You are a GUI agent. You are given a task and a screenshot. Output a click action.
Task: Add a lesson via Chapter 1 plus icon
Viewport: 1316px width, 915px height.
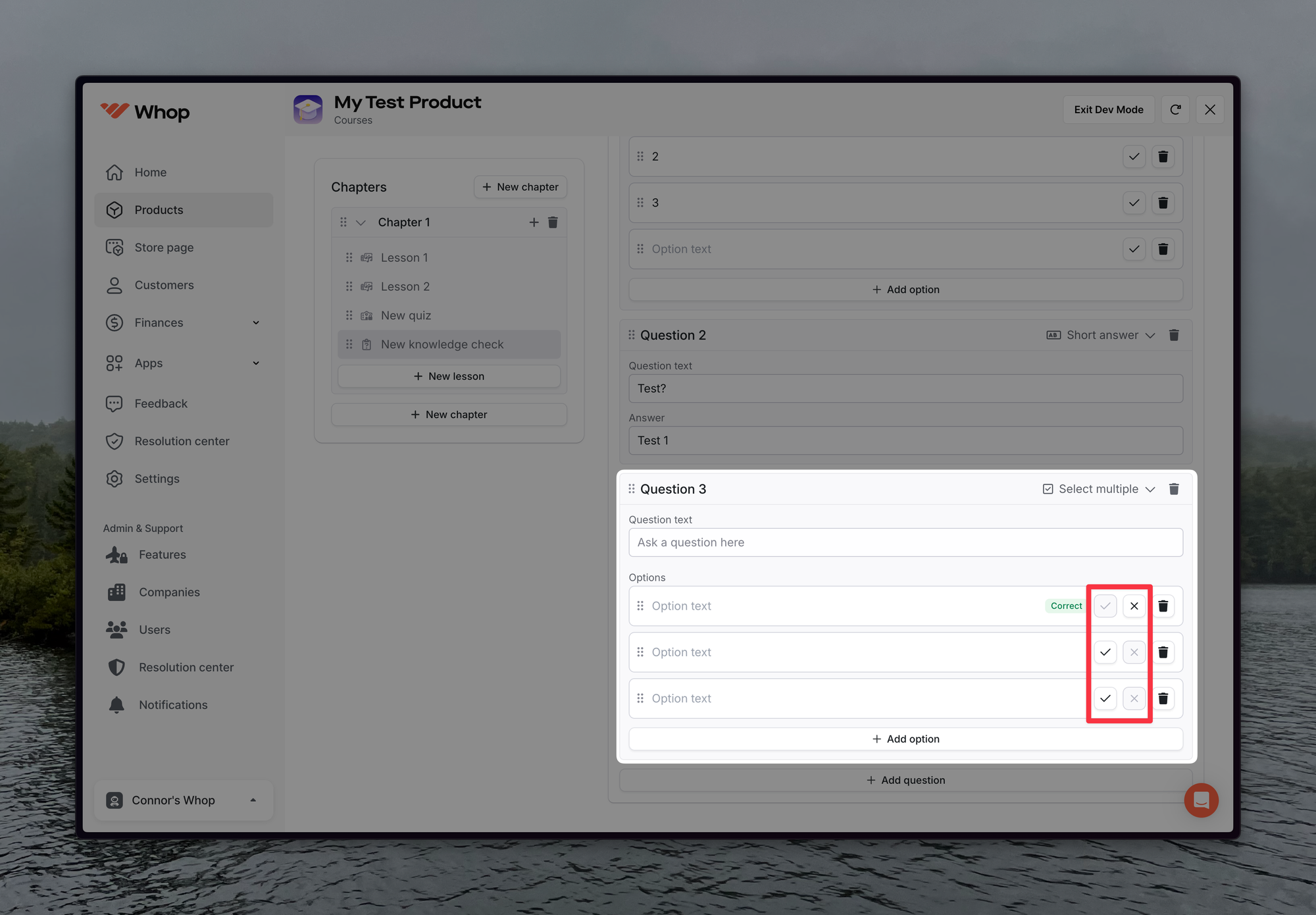[534, 222]
